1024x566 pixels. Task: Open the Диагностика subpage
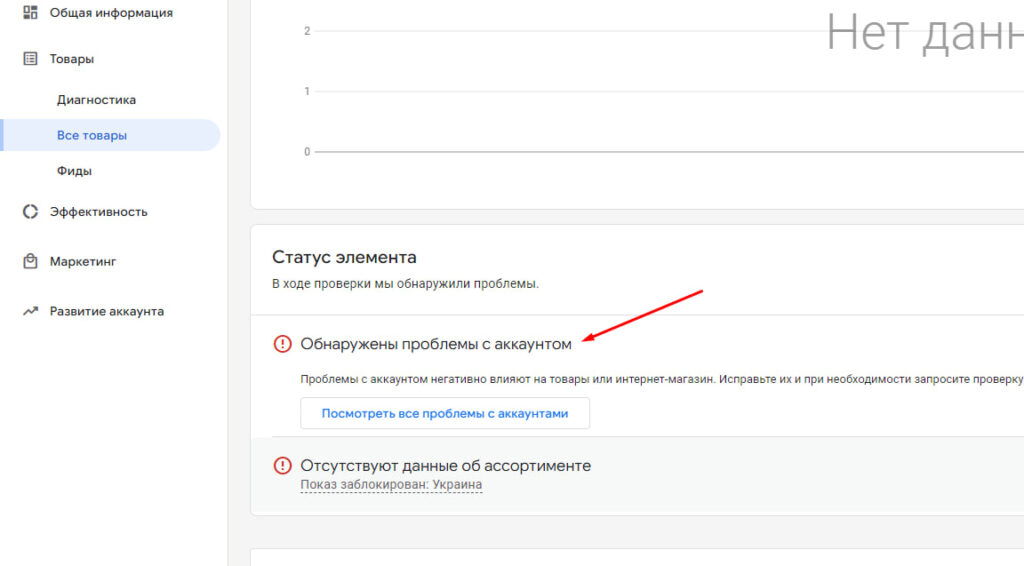coord(96,100)
